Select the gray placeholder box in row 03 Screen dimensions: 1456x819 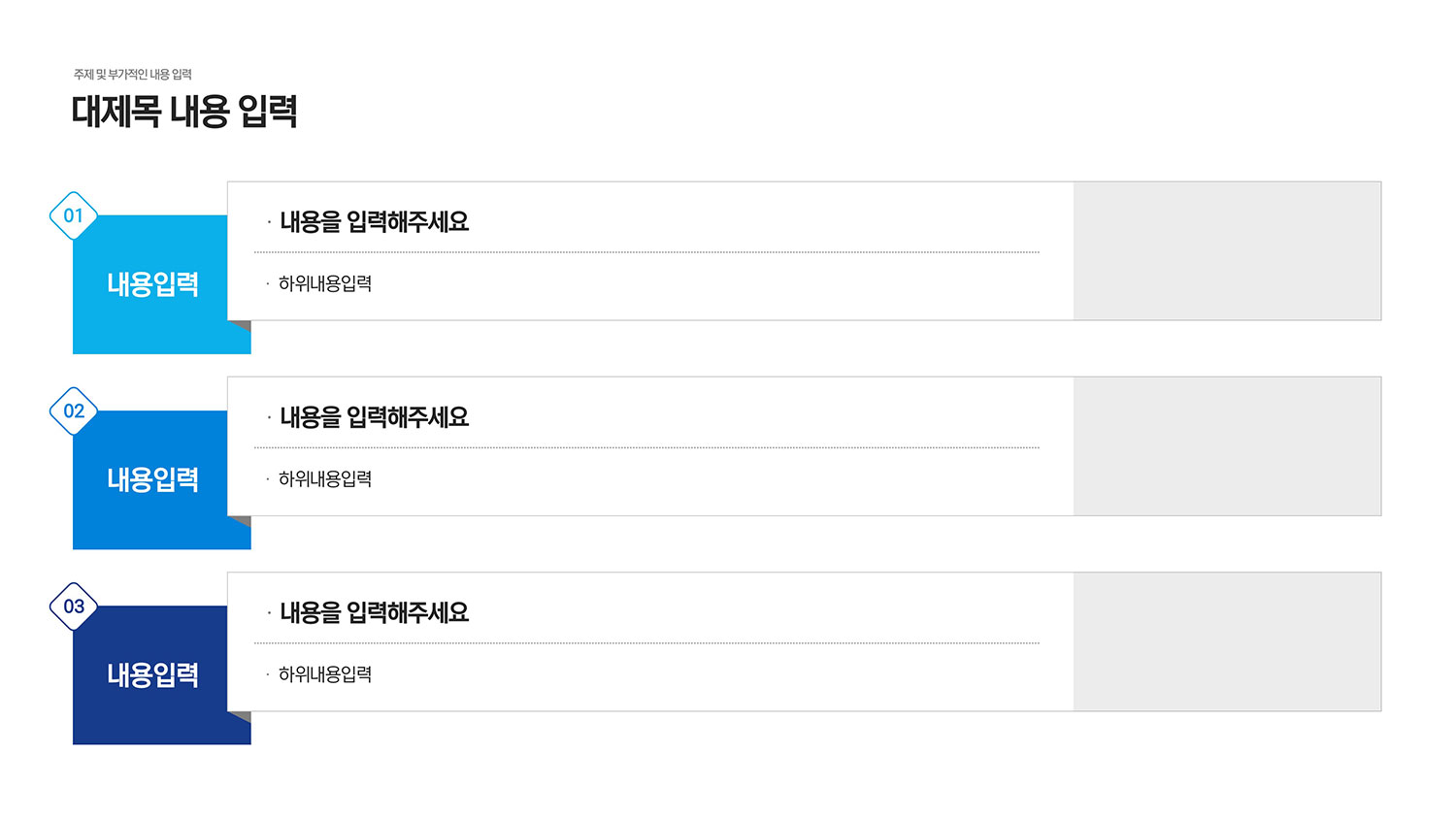tap(1227, 641)
